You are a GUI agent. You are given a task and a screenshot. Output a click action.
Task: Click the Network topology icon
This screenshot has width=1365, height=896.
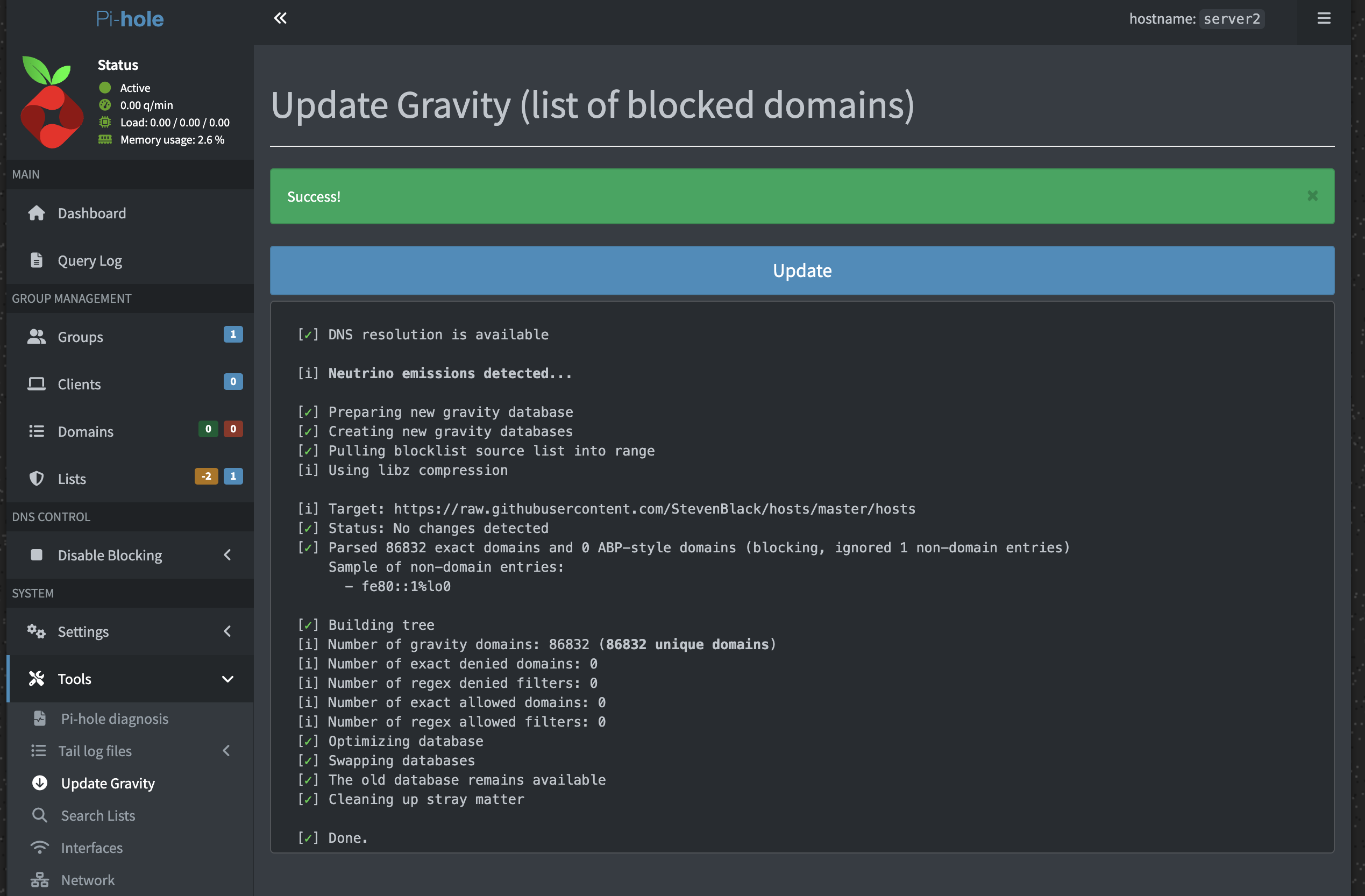click(x=40, y=879)
